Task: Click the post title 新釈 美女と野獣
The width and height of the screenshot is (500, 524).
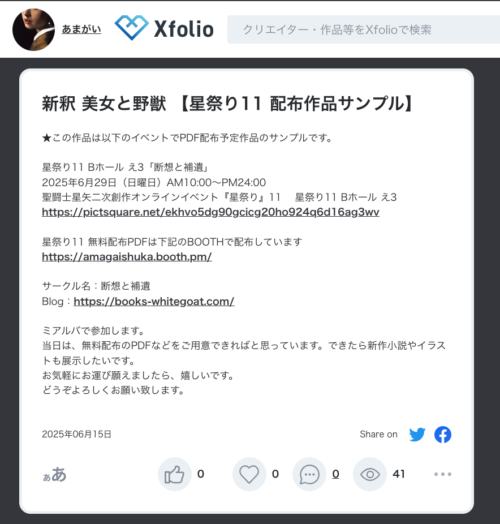Action: pos(104,103)
